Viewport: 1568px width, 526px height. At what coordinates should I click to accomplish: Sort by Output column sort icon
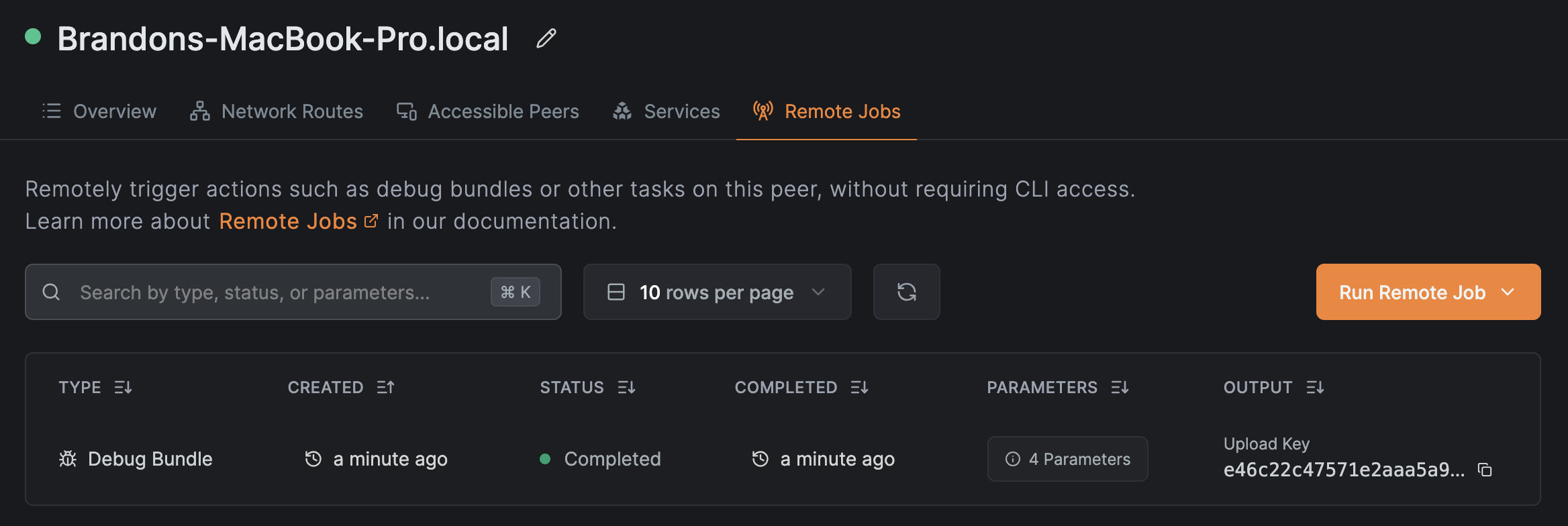click(1315, 387)
